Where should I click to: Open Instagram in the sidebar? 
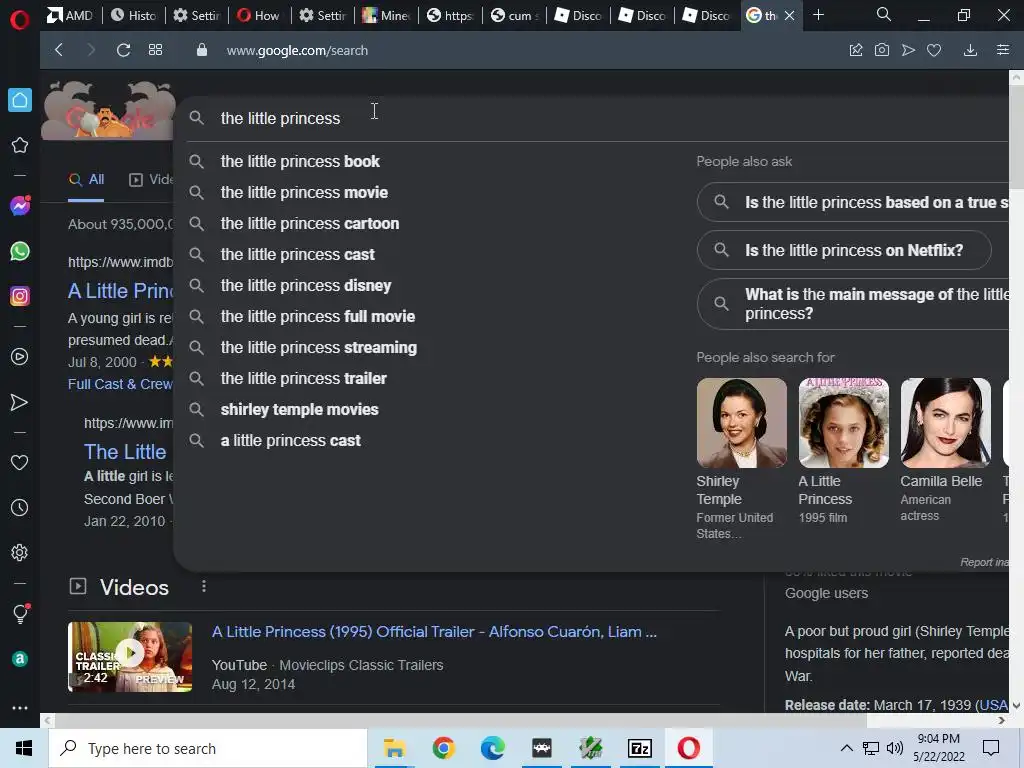pos(20,296)
